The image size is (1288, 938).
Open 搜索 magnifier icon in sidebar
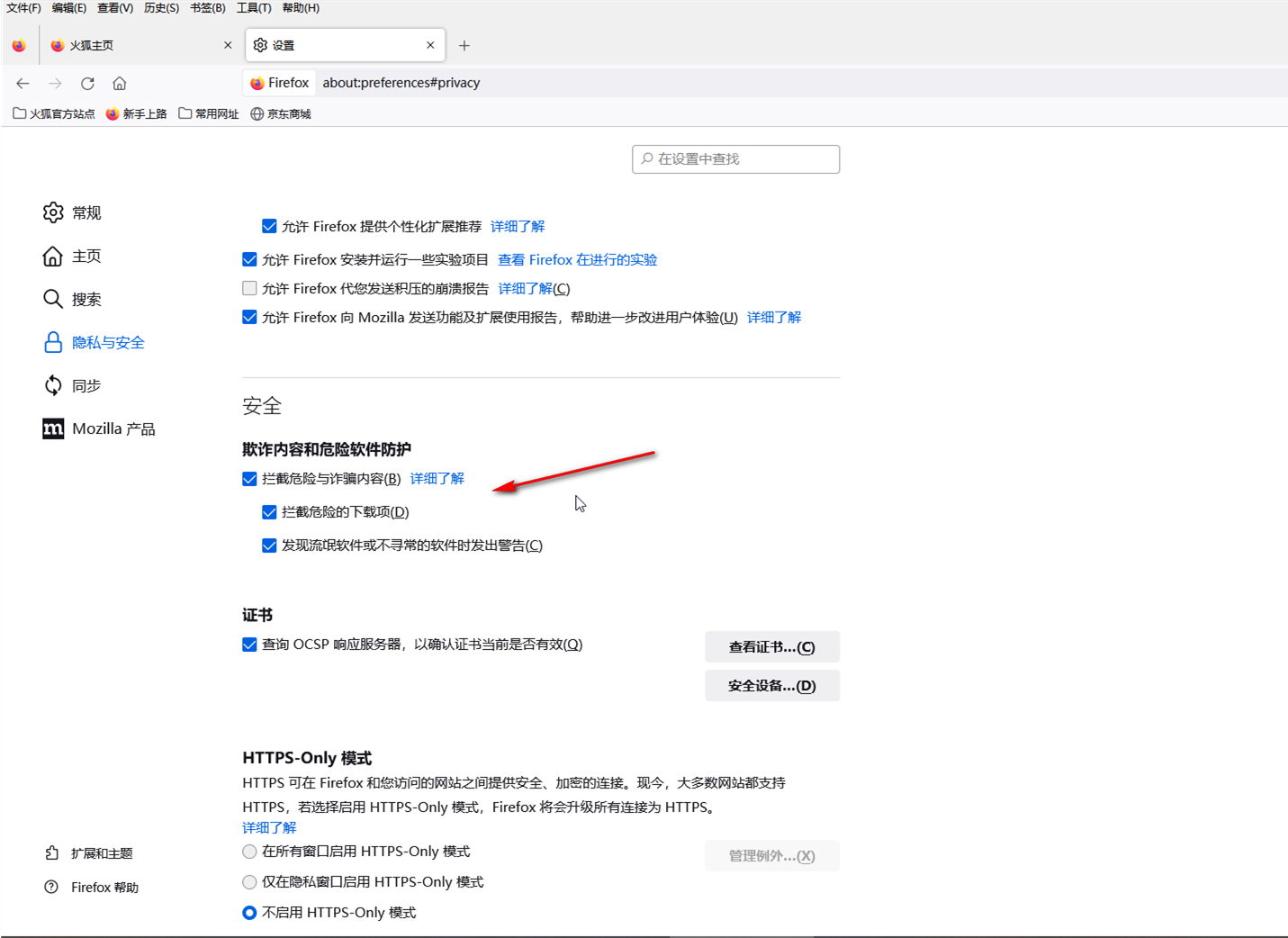pyautogui.click(x=53, y=299)
